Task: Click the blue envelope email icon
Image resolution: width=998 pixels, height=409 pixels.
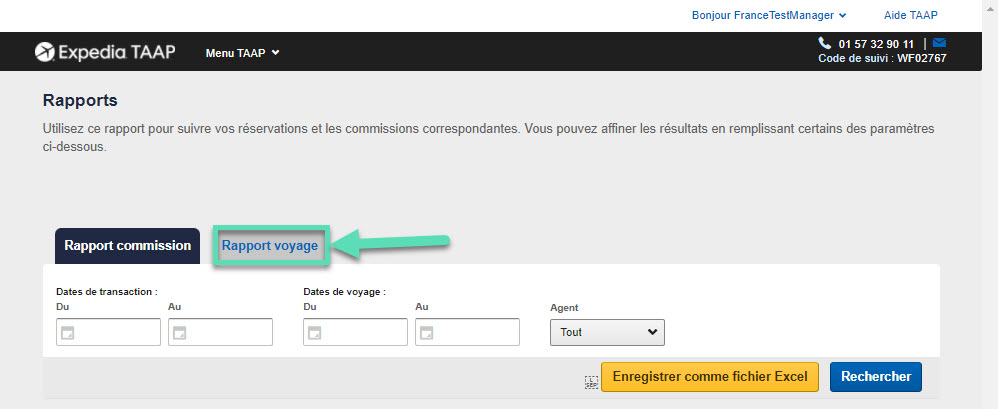Action: [939, 43]
